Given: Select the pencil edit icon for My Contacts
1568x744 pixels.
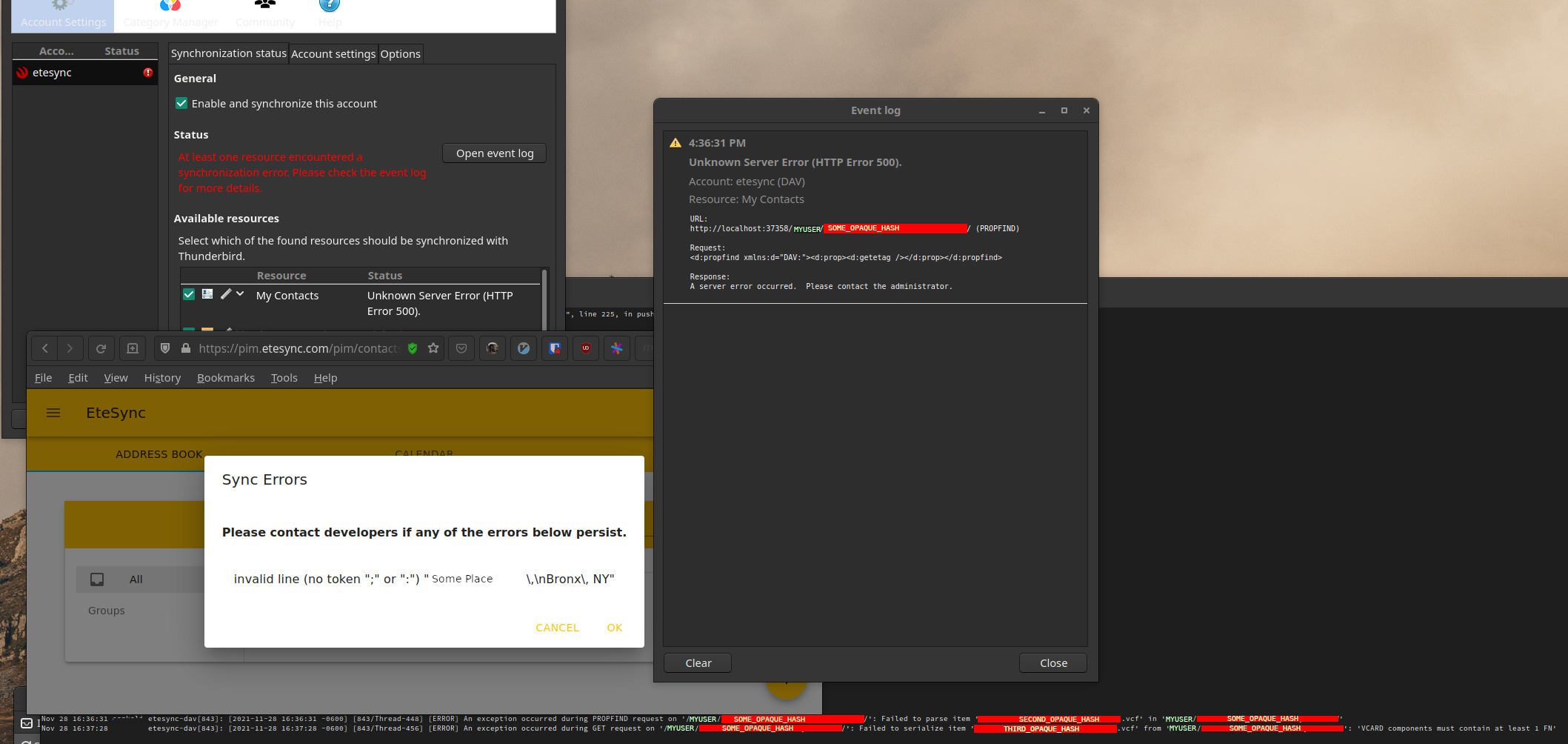Looking at the screenshot, I should coord(226,294).
